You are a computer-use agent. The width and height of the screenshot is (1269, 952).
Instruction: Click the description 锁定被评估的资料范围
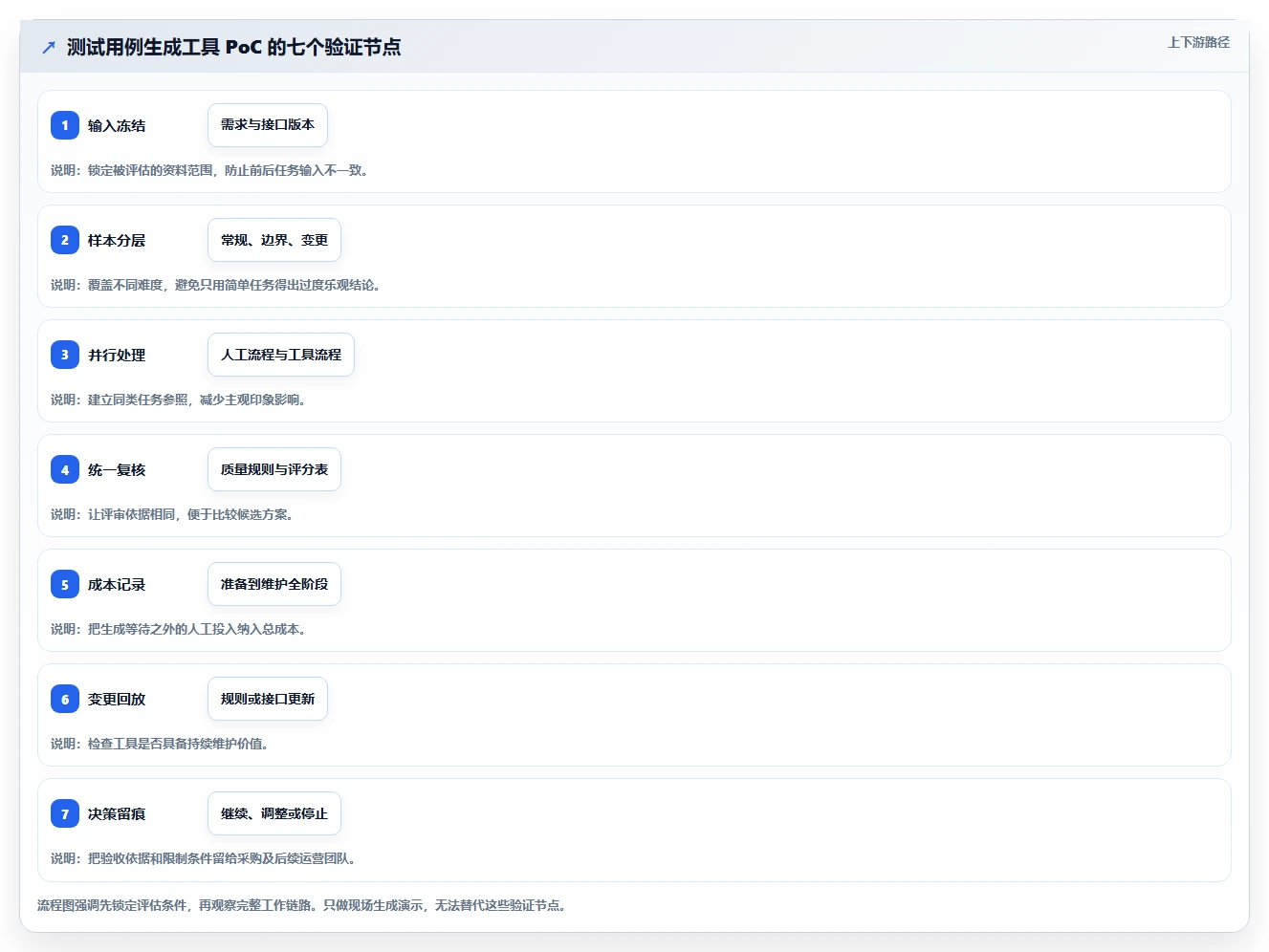click(x=210, y=170)
